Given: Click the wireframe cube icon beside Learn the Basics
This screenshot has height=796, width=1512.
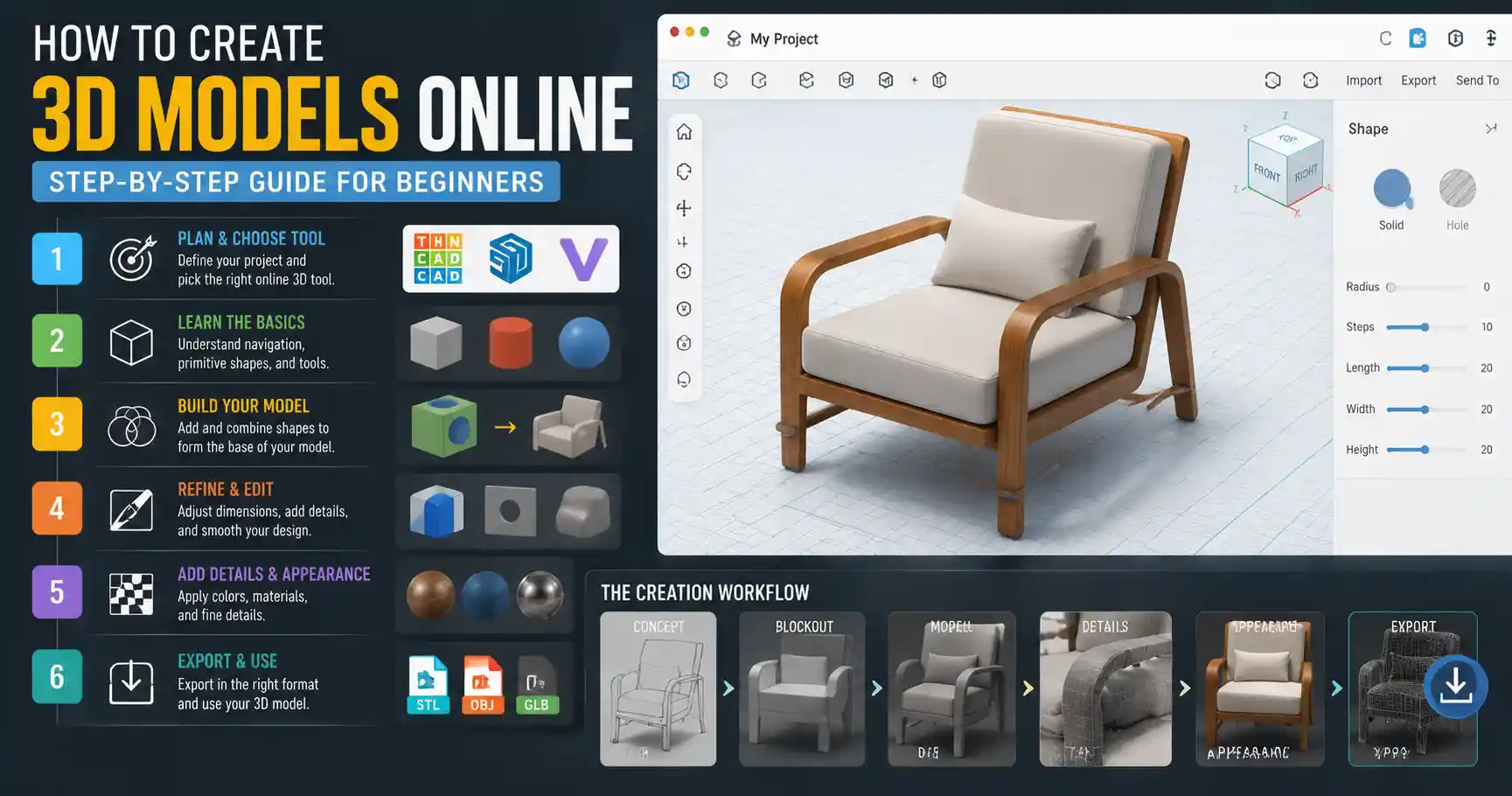Looking at the screenshot, I should [x=131, y=342].
